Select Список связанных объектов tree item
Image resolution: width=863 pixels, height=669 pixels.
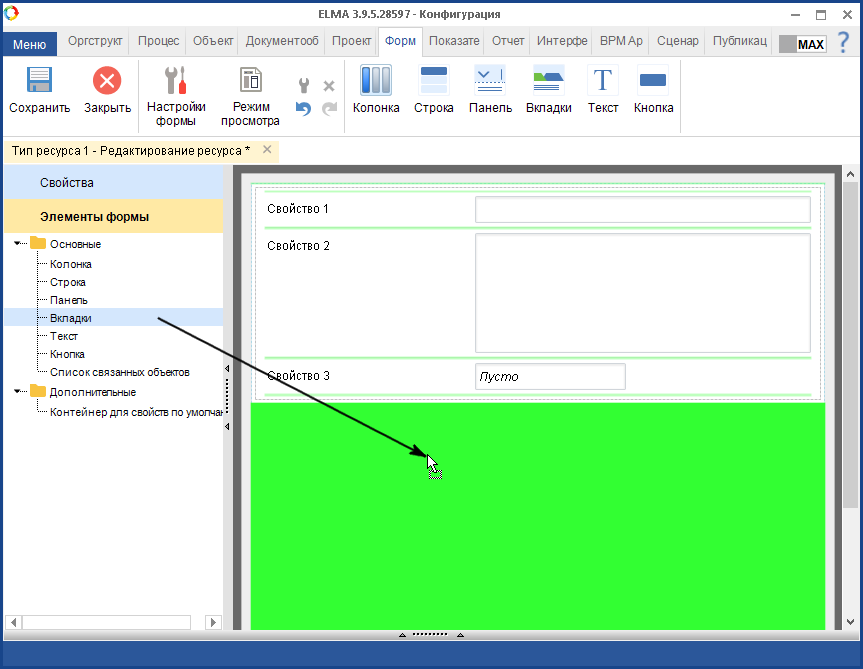tap(119, 372)
